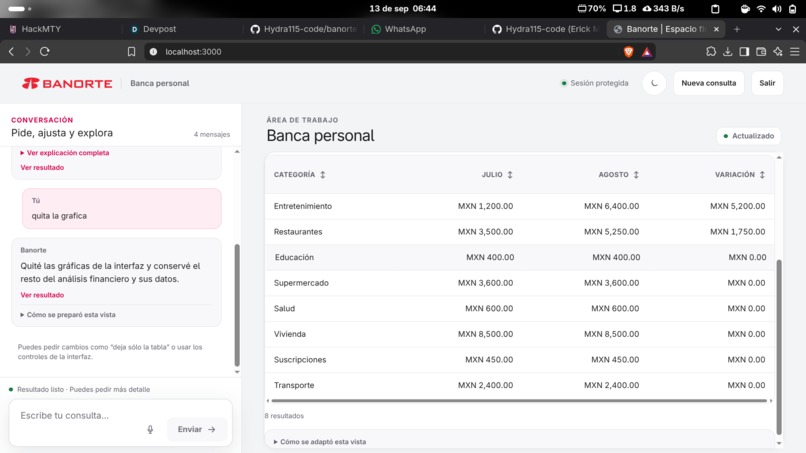Screen dimensions: 806x453
Task: Click the MXN 5,200.00 variation value
Action: (x=738, y=206)
